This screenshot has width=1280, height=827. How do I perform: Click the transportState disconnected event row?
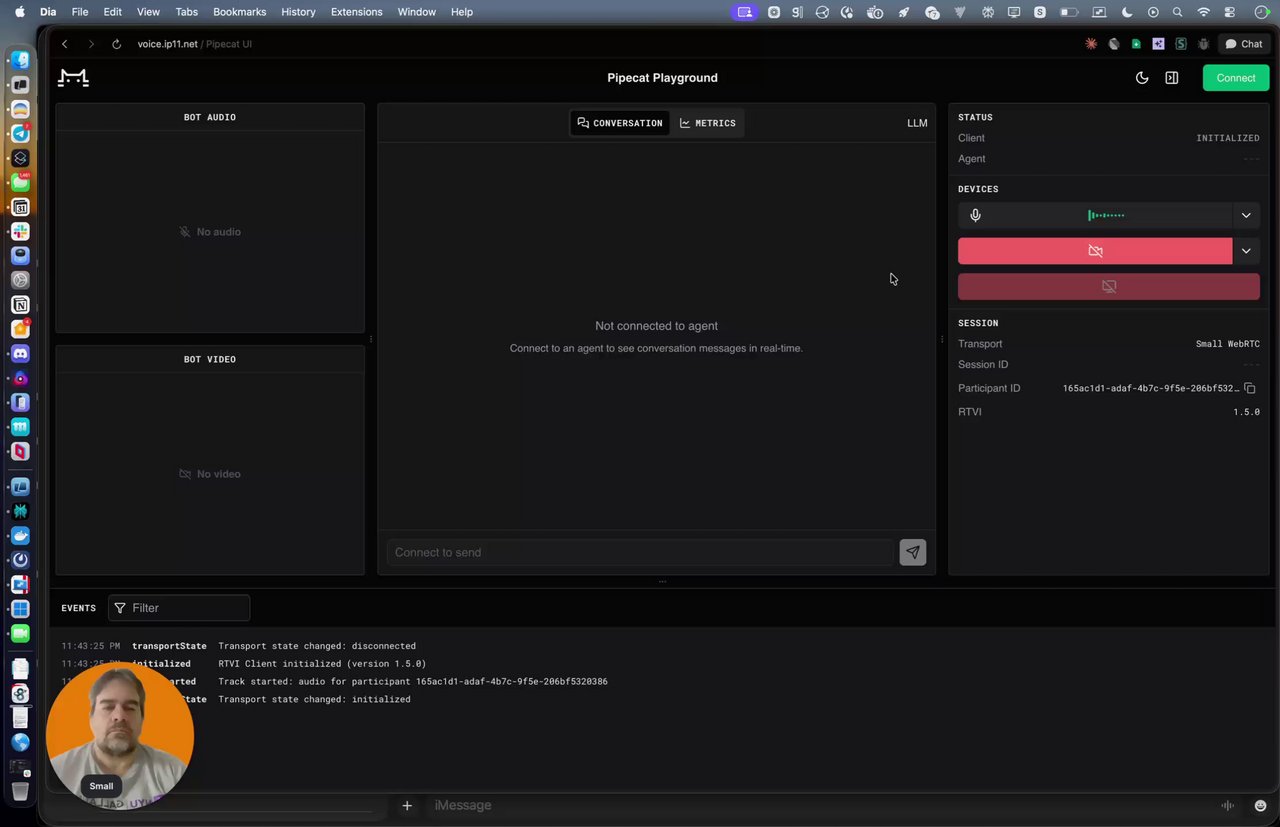coord(238,646)
